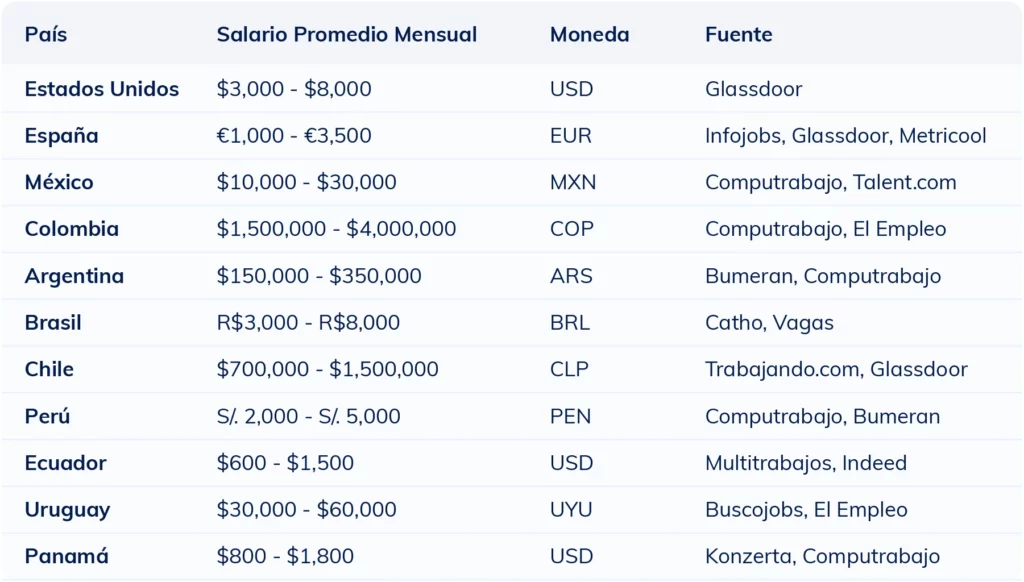Viewport: 1024px width, 582px height.
Task: Select the Estados Unidos row label
Action: (102, 89)
